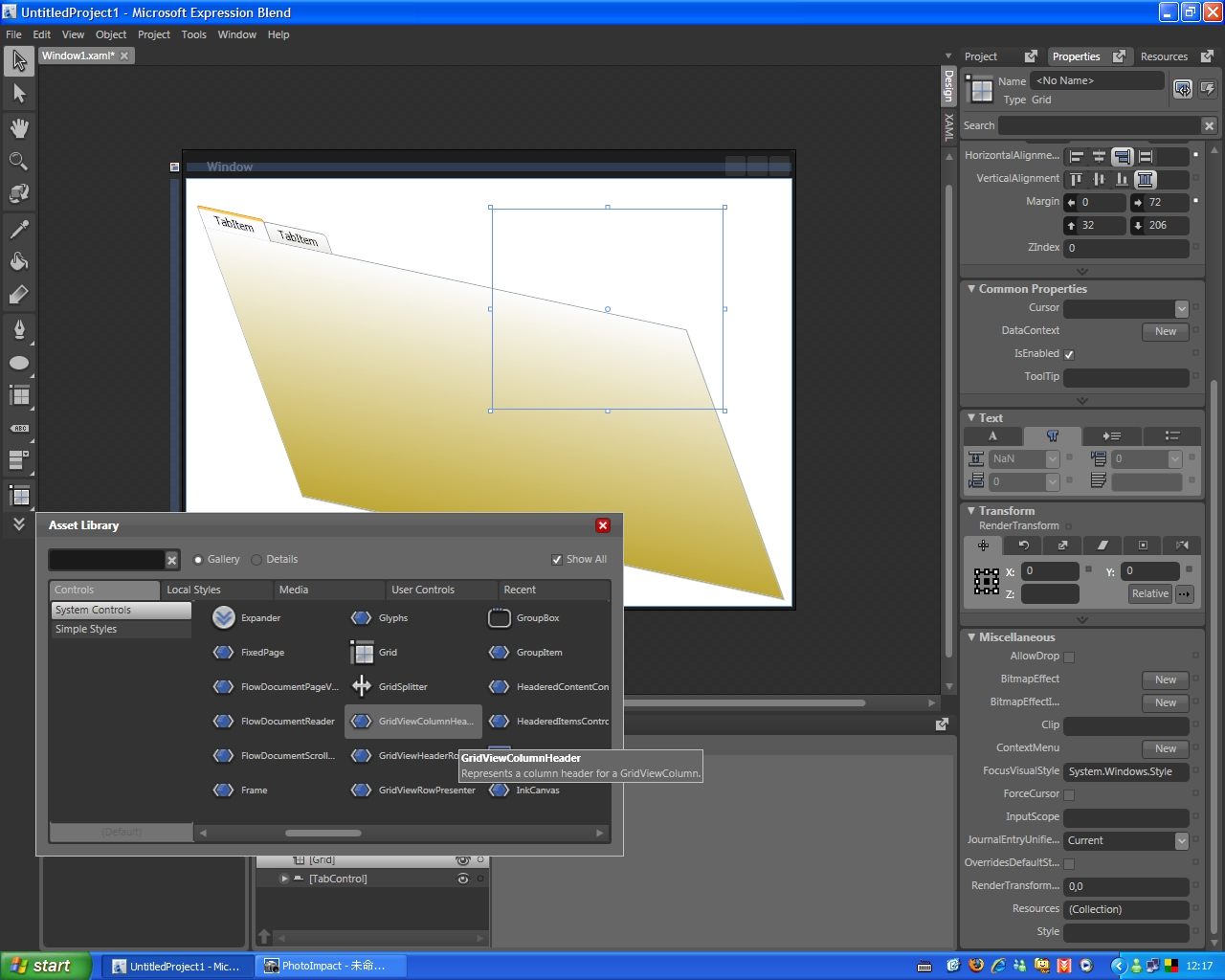Toggle visibility eye of Grid layer
Image resolution: width=1225 pixels, height=980 pixels.
pos(463,860)
